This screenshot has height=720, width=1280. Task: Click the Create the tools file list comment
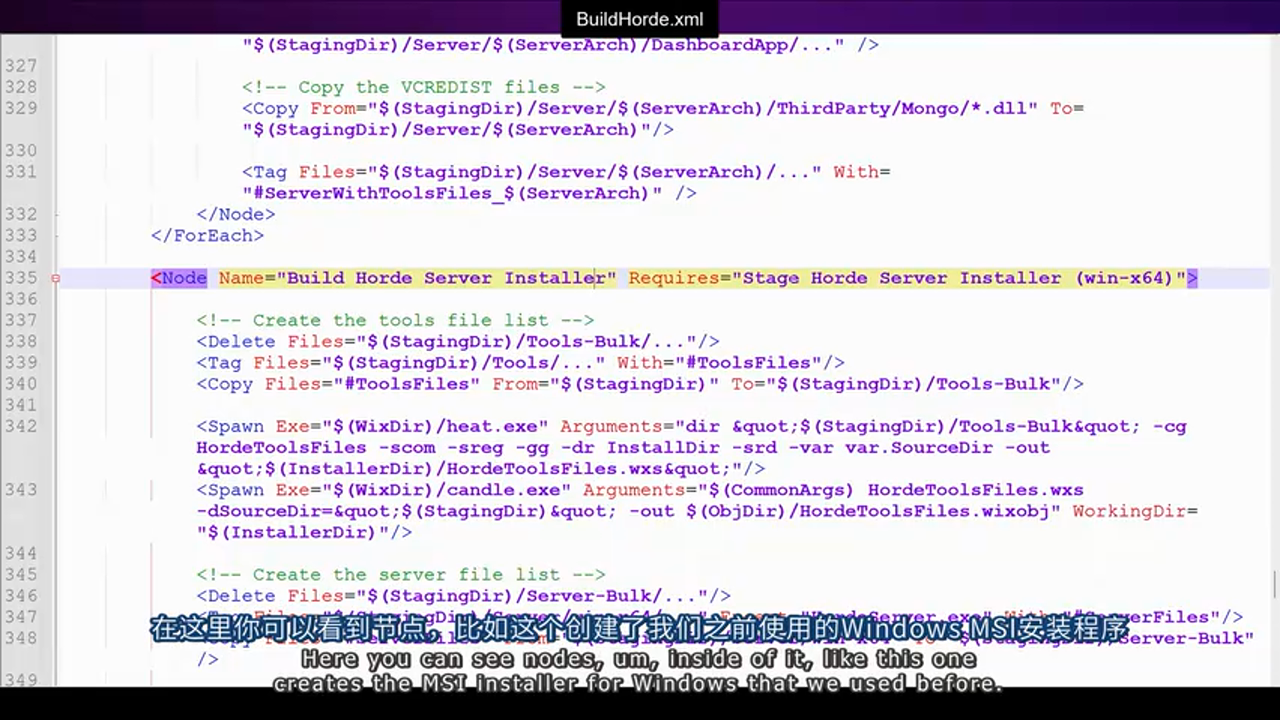[x=395, y=320]
